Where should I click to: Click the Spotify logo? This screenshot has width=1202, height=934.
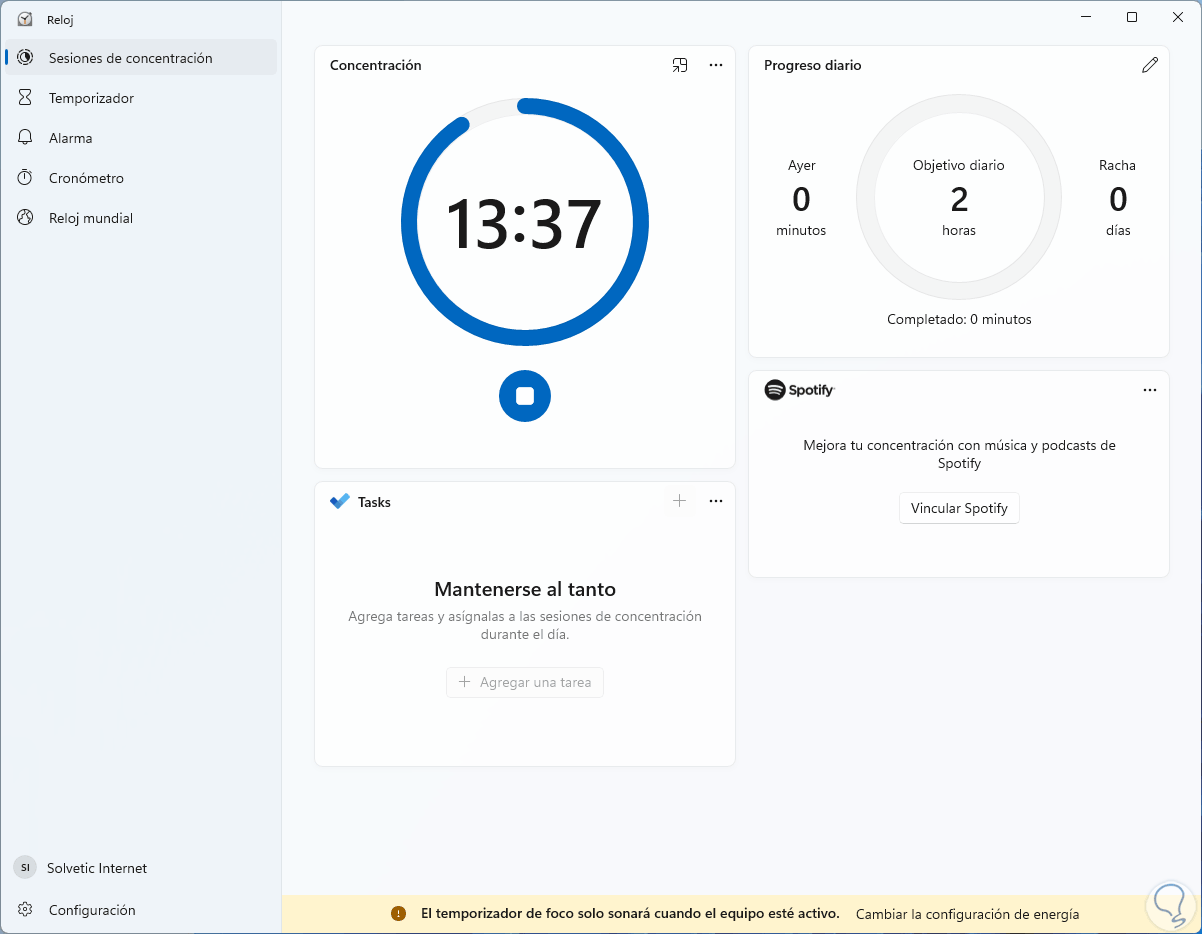[799, 390]
